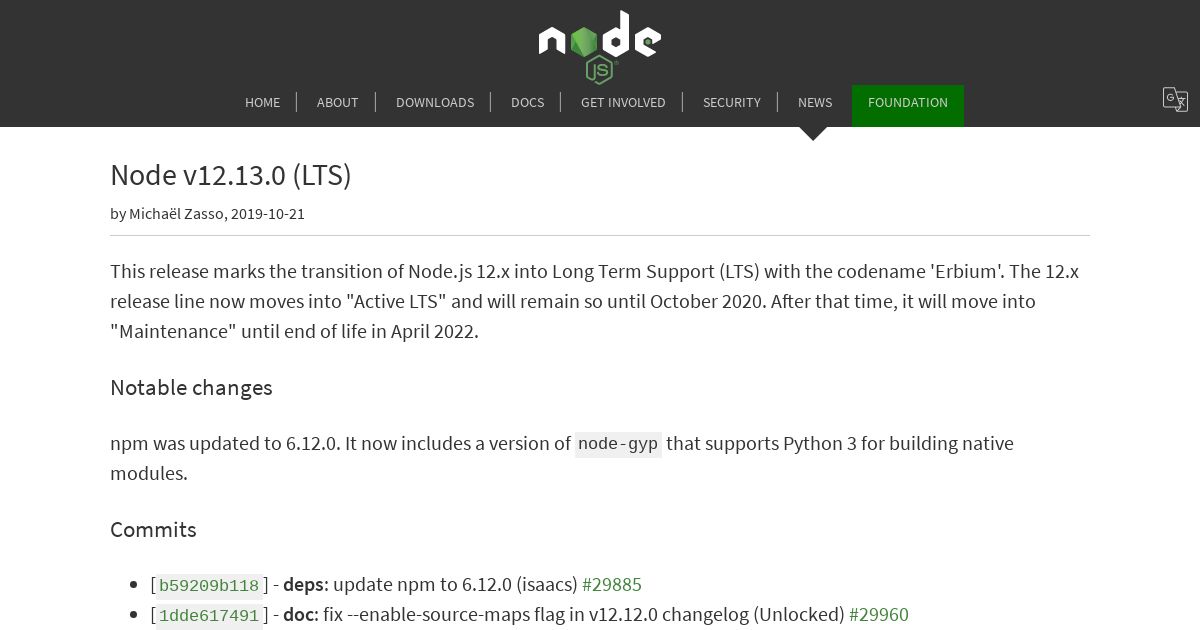The width and height of the screenshot is (1200, 630).
Task: Open commit 1dde617491 link
Action: [209, 615]
